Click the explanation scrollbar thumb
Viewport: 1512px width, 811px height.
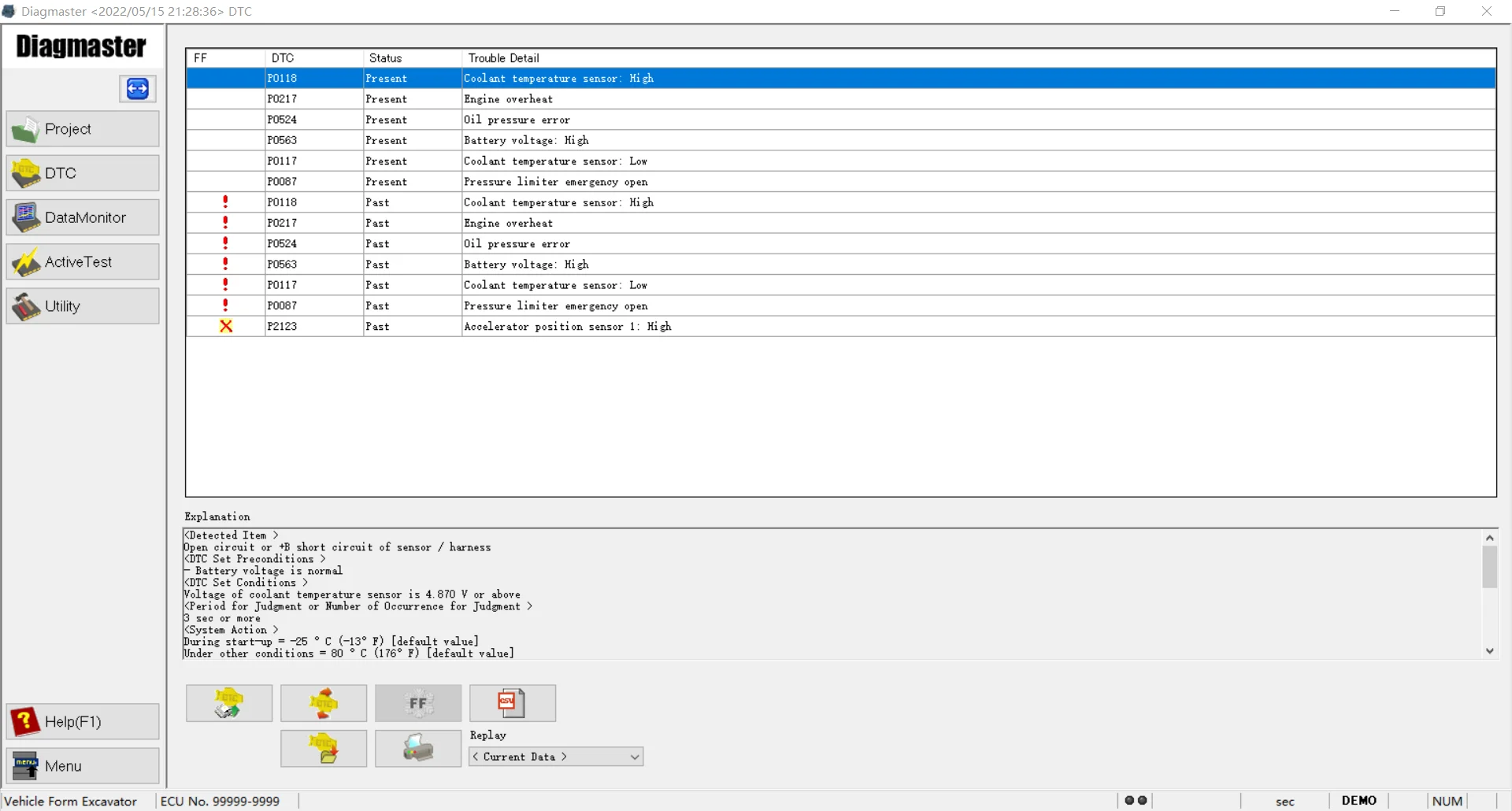tap(1489, 567)
